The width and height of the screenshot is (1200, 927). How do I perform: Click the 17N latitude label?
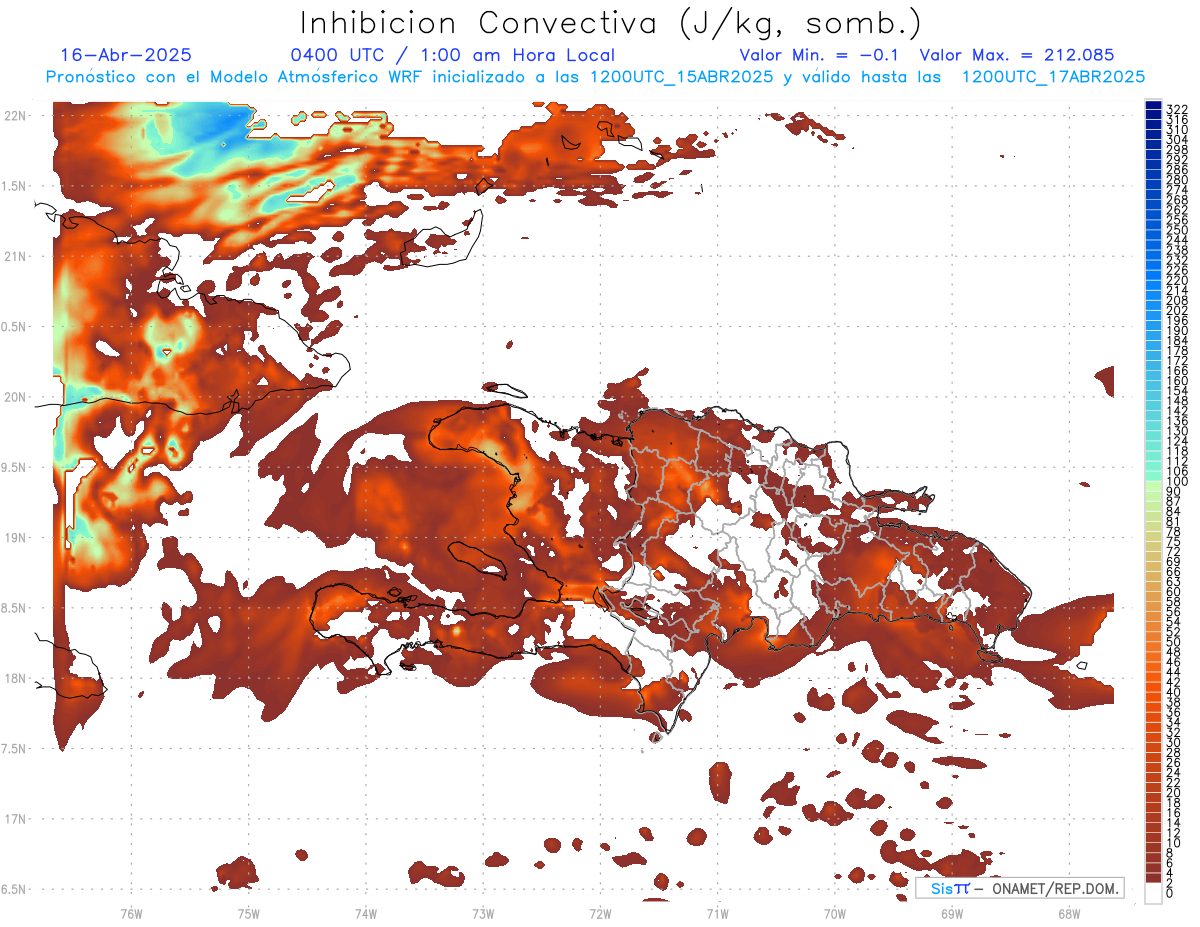click(17, 819)
